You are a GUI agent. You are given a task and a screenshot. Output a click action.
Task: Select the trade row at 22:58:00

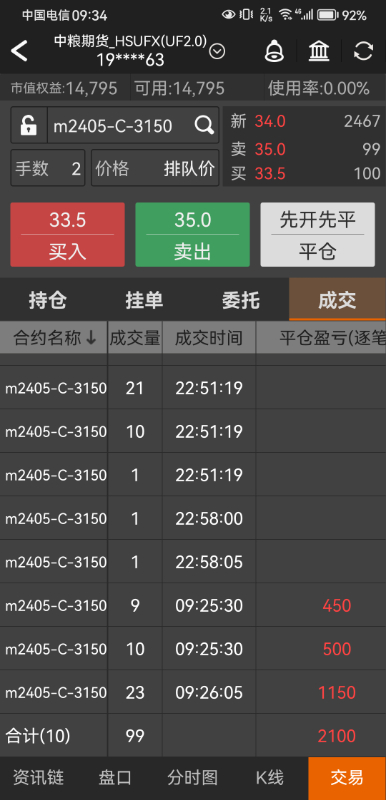193,519
